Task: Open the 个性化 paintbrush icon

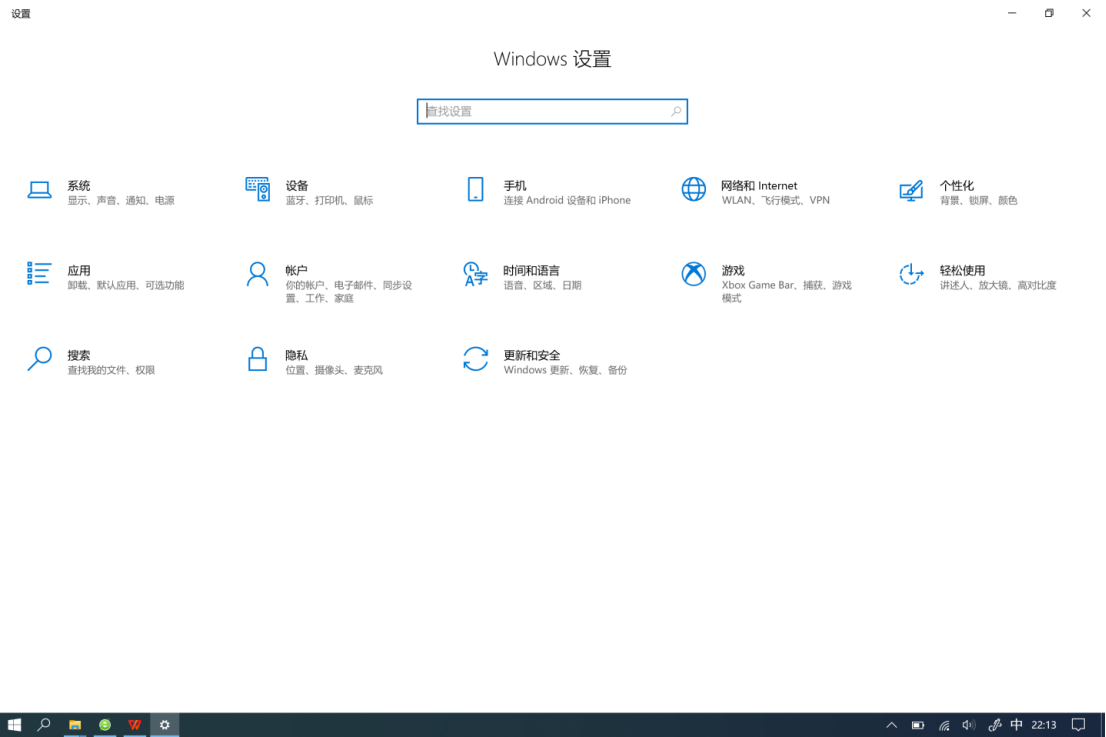Action: (x=911, y=190)
